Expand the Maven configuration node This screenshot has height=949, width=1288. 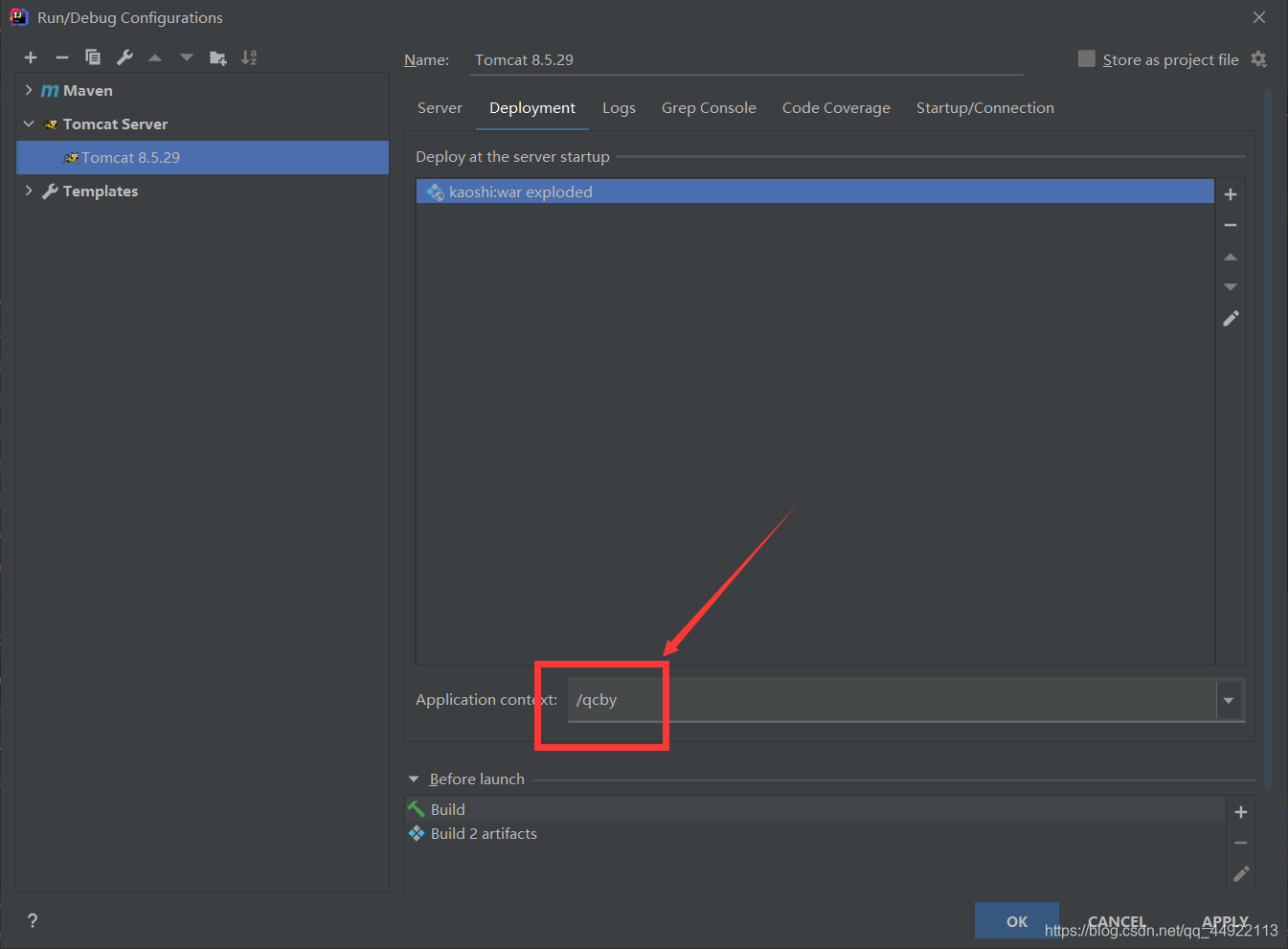29,90
